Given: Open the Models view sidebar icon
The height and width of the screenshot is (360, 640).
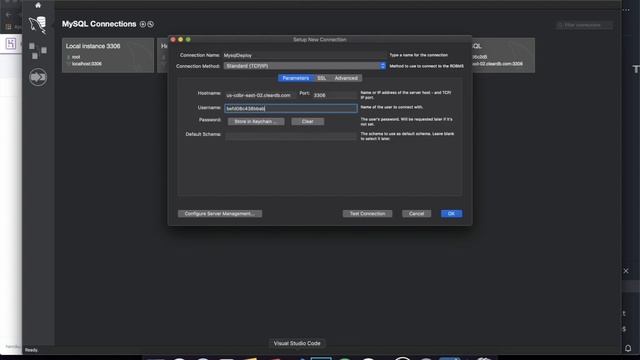Looking at the screenshot, I should (x=38, y=51).
